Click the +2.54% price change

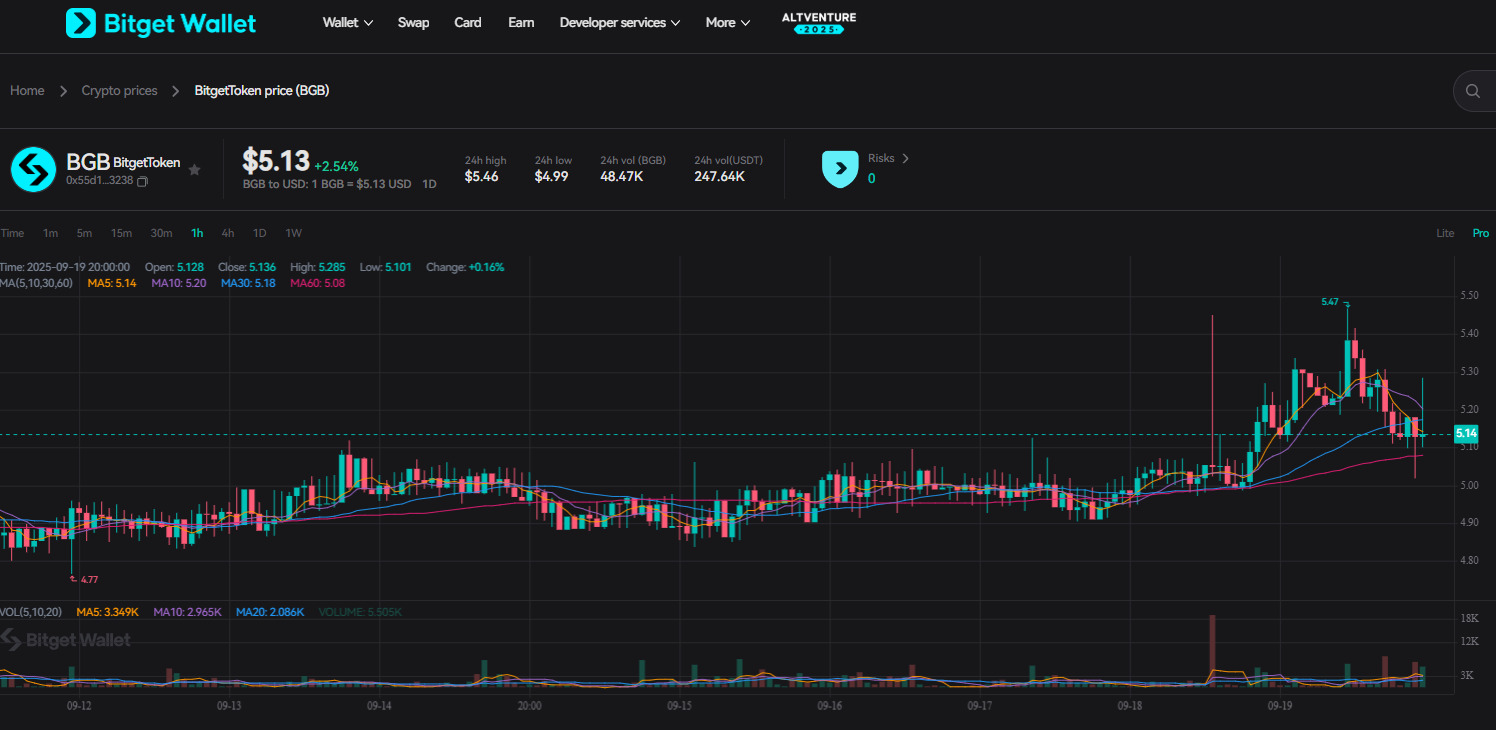click(336, 166)
